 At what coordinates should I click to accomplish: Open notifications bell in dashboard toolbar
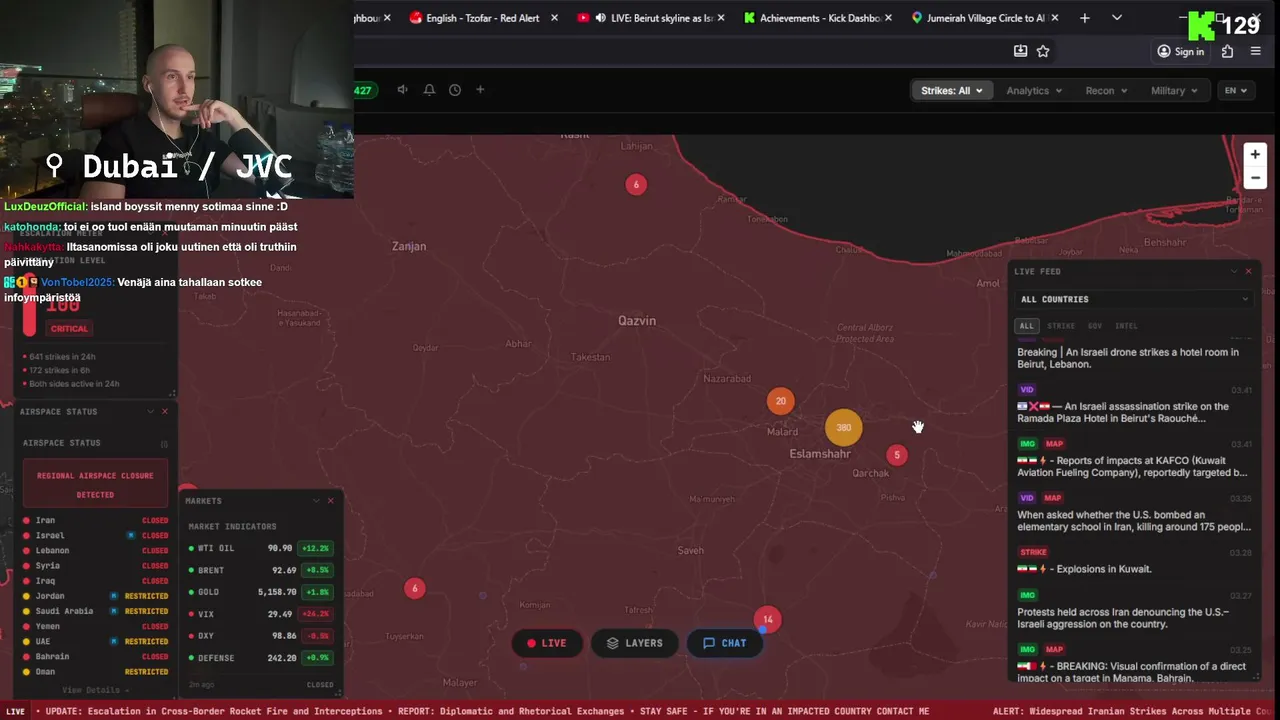429,90
